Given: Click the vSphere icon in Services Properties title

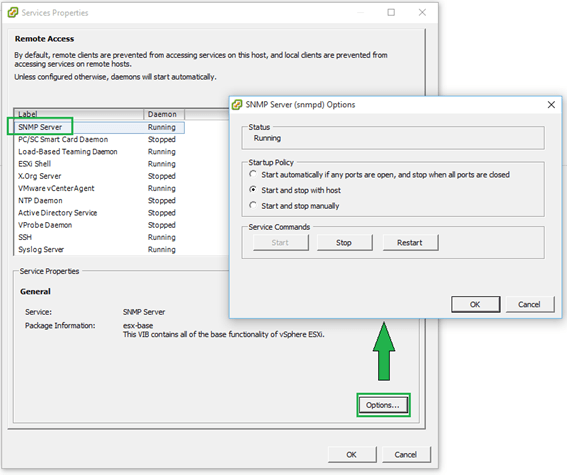Looking at the screenshot, I should pyautogui.click(x=13, y=13).
